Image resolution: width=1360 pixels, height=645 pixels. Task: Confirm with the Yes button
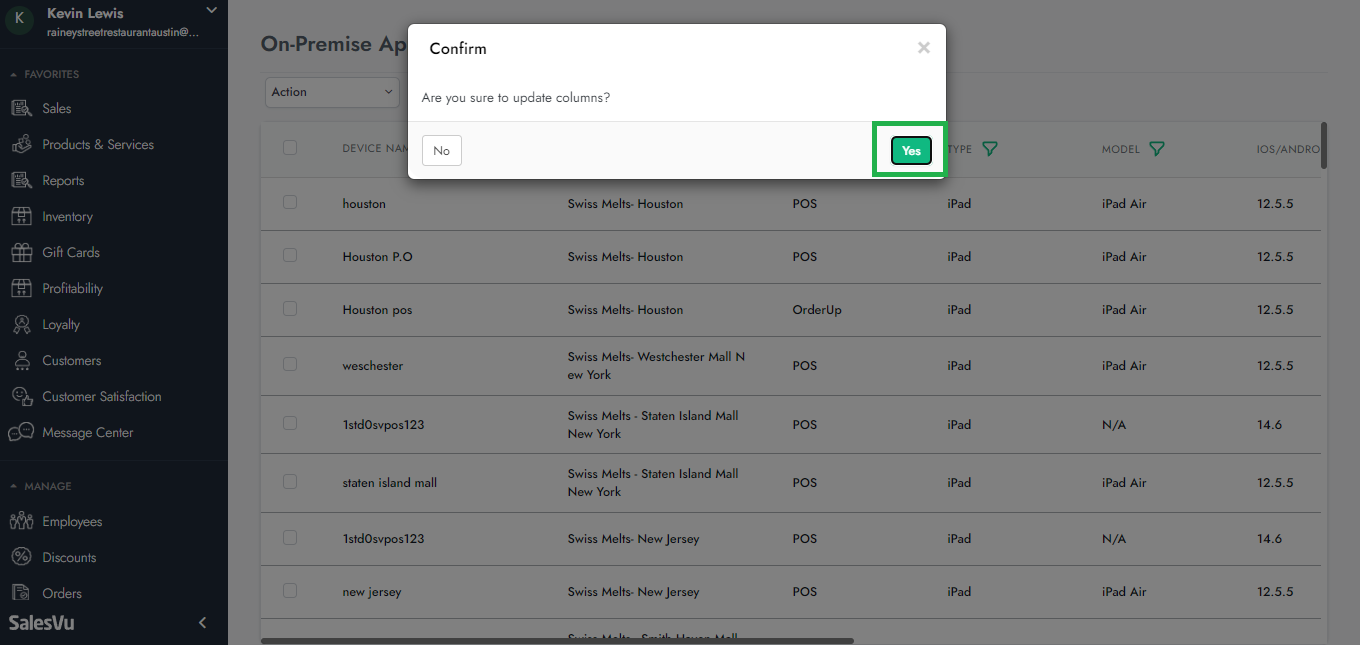[x=910, y=151]
